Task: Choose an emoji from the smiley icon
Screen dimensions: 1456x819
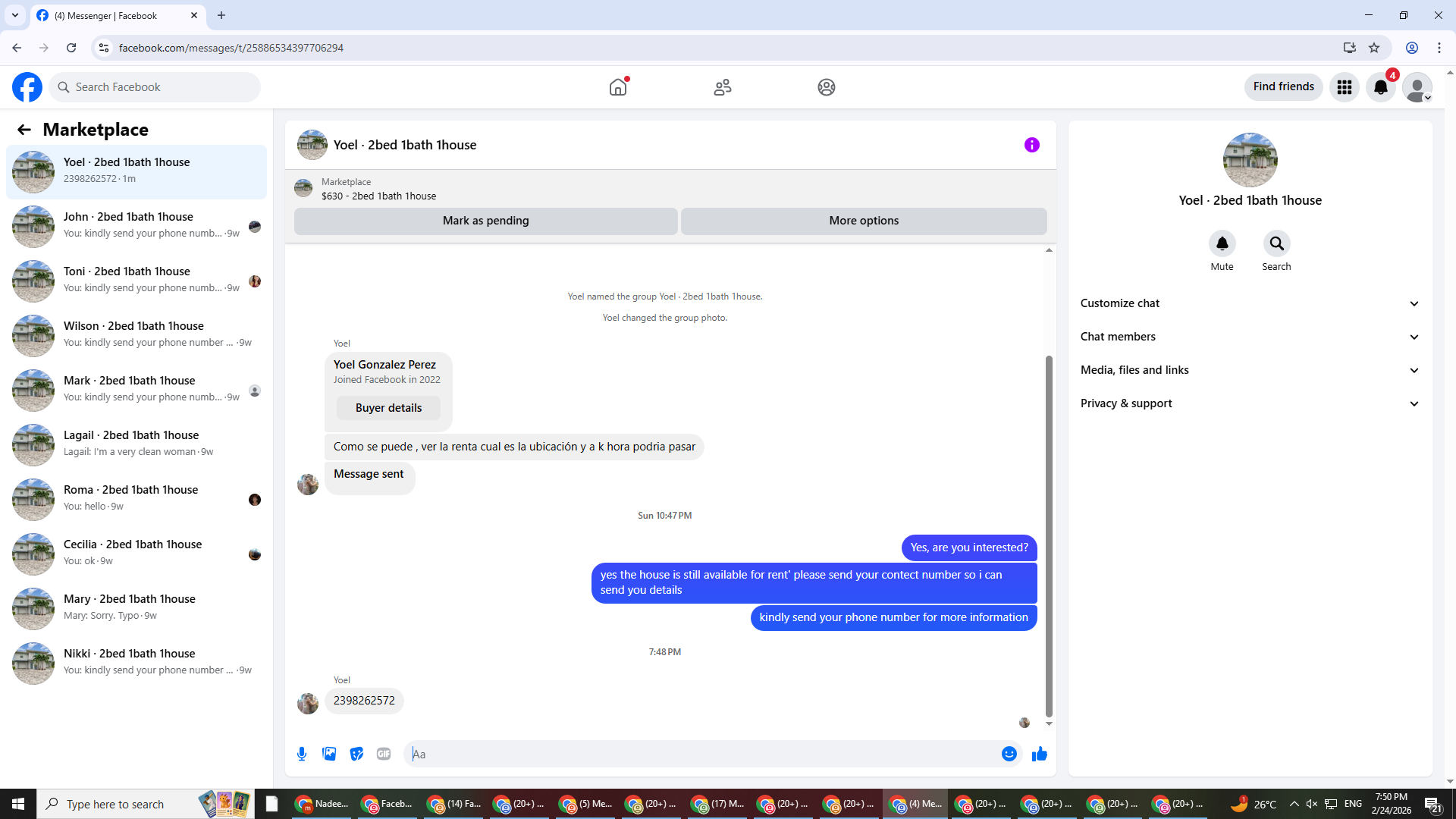Action: (x=1009, y=754)
